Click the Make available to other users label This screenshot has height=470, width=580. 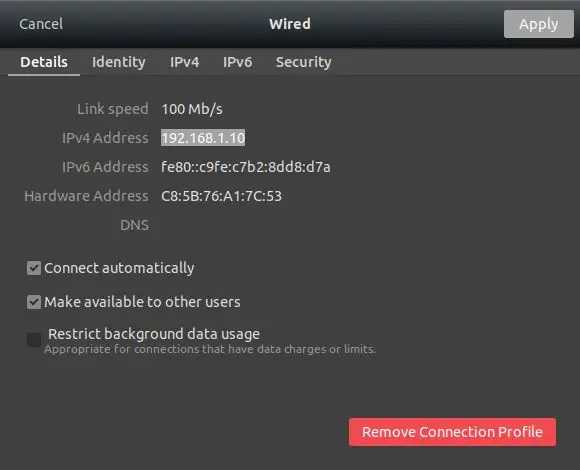142,302
